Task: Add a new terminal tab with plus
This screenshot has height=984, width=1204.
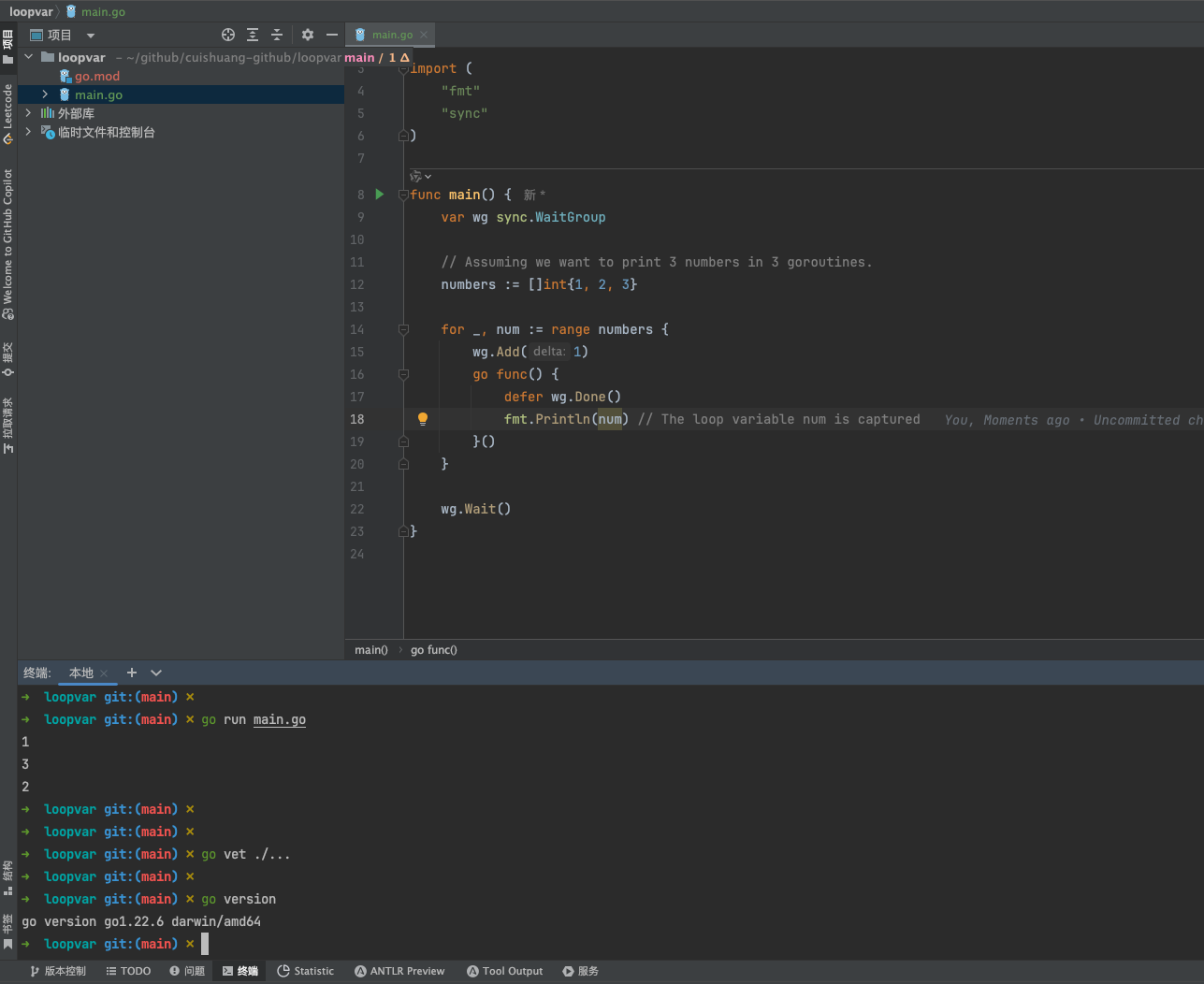Action: 132,673
